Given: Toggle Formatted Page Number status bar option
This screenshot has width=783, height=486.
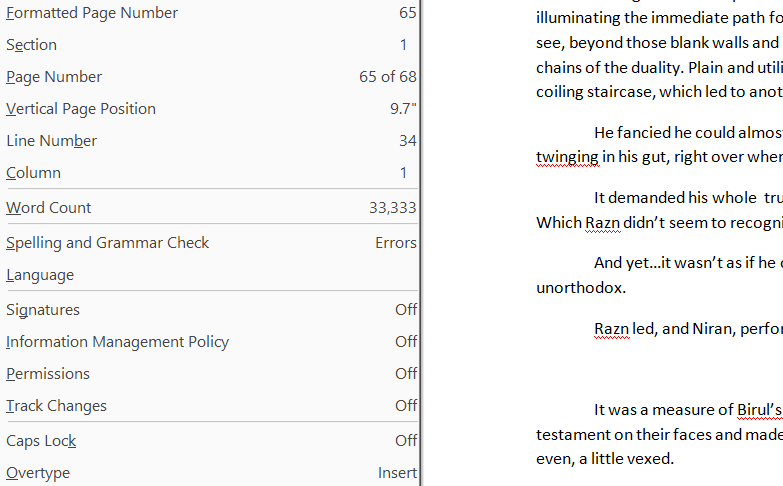Looking at the screenshot, I should coord(92,13).
